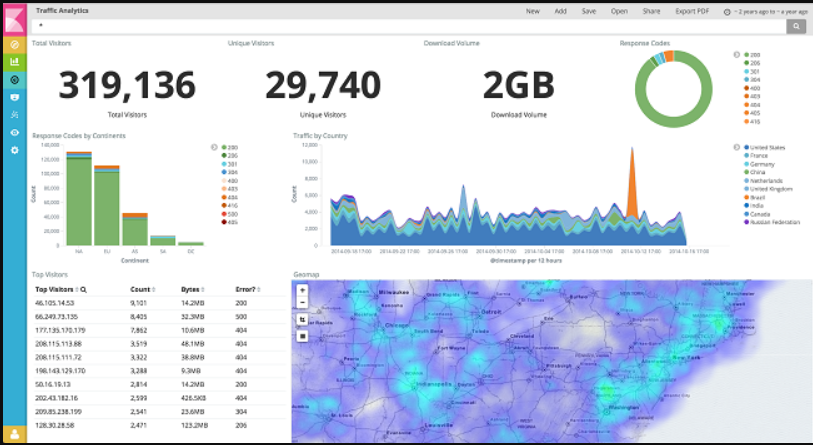This screenshot has width=813, height=445.
Task: Select the Geomap draw rectangle tool
Action: click(x=302, y=336)
